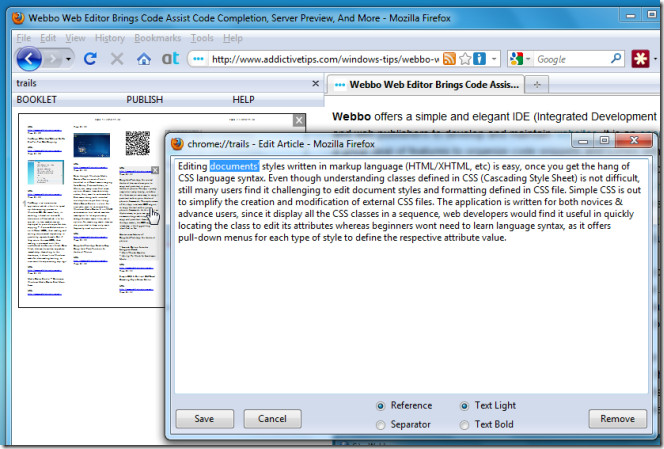664x449 pixels.
Task: Click the Firefox logo in main window title bar
Action: 18,18
